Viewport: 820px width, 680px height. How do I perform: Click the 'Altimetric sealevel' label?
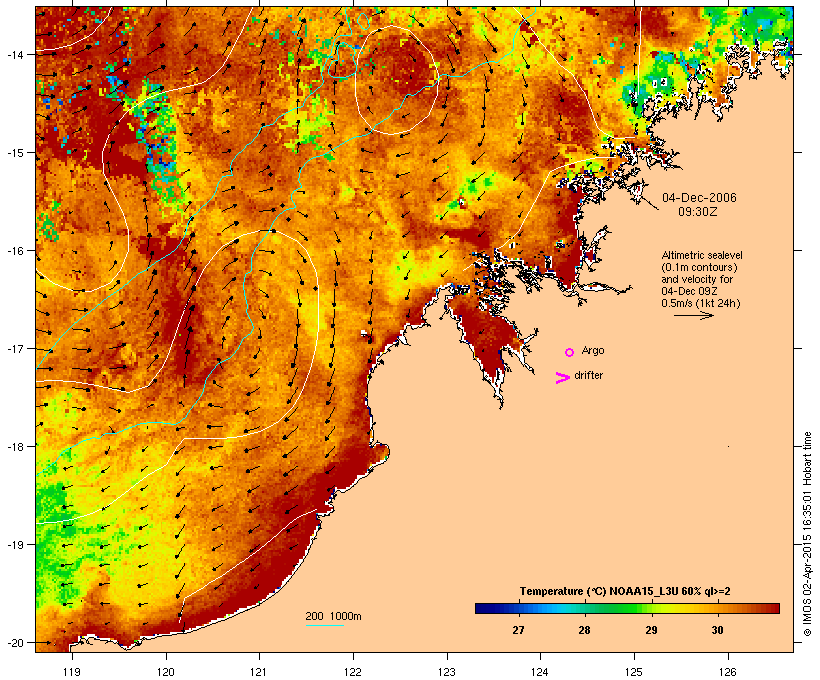(702, 255)
